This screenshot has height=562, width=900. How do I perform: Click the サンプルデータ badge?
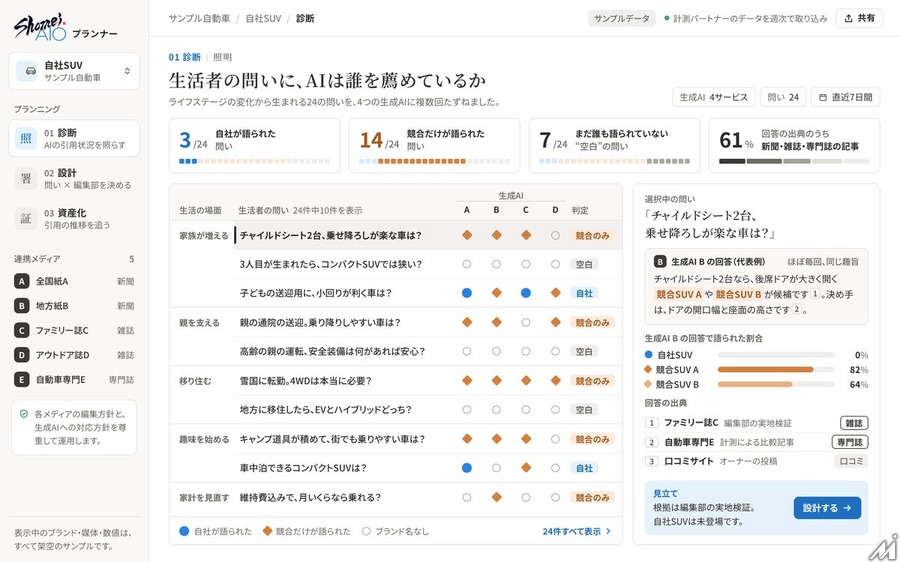tap(622, 18)
